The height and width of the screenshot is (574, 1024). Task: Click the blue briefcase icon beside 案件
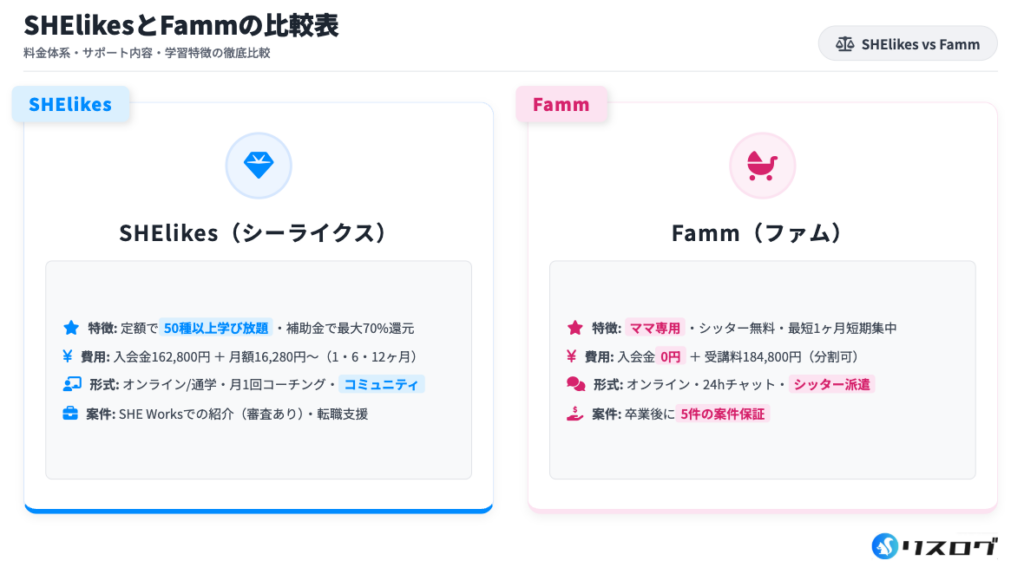tap(71, 413)
